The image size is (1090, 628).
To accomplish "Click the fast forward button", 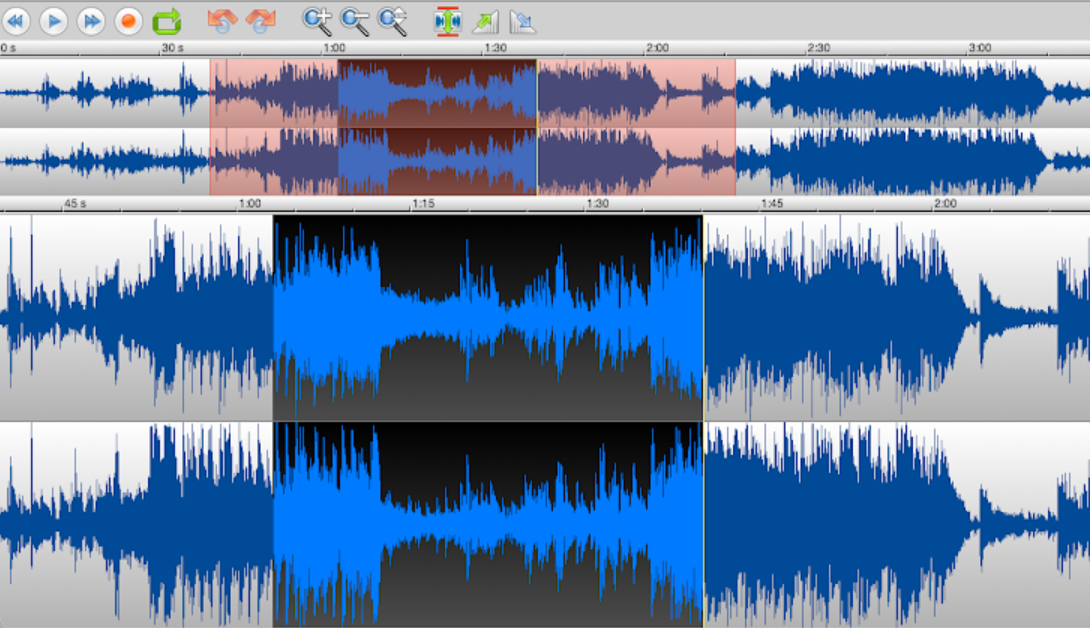I will pyautogui.click(x=90, y=21).
